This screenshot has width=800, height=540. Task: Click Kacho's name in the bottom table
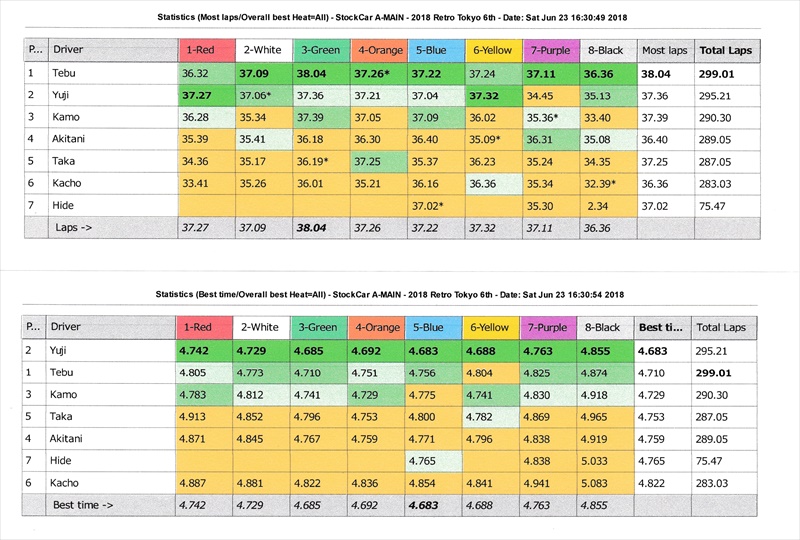coord(67,483)
